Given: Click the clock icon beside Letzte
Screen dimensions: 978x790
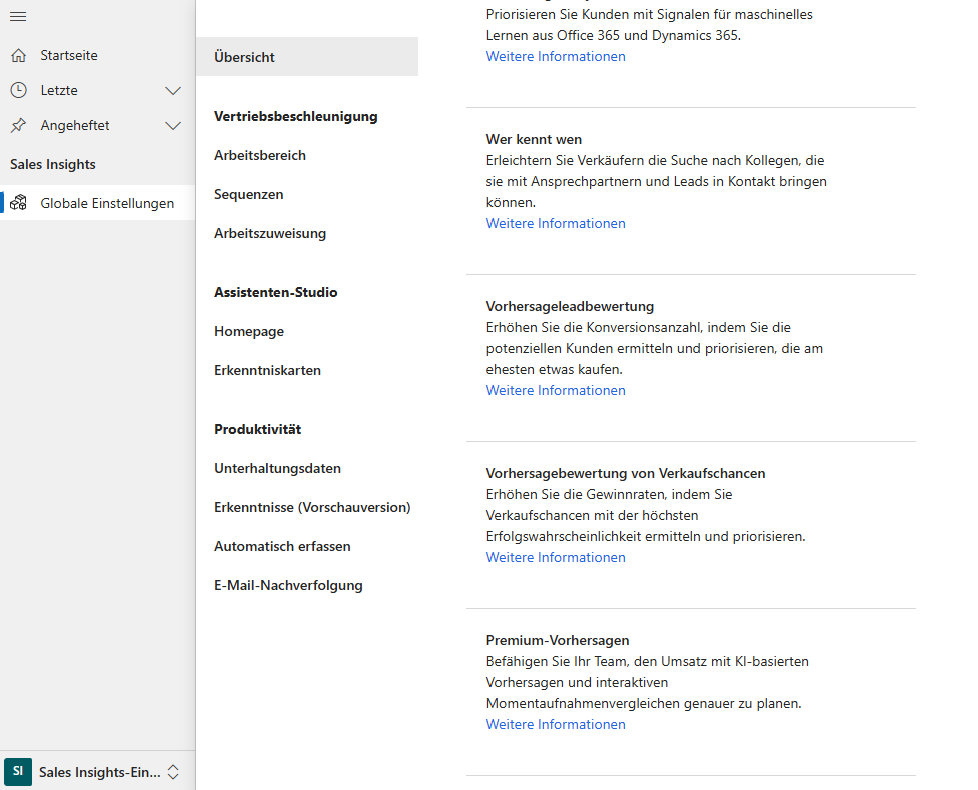Looking at the screenshot, I should coord(18,90).
